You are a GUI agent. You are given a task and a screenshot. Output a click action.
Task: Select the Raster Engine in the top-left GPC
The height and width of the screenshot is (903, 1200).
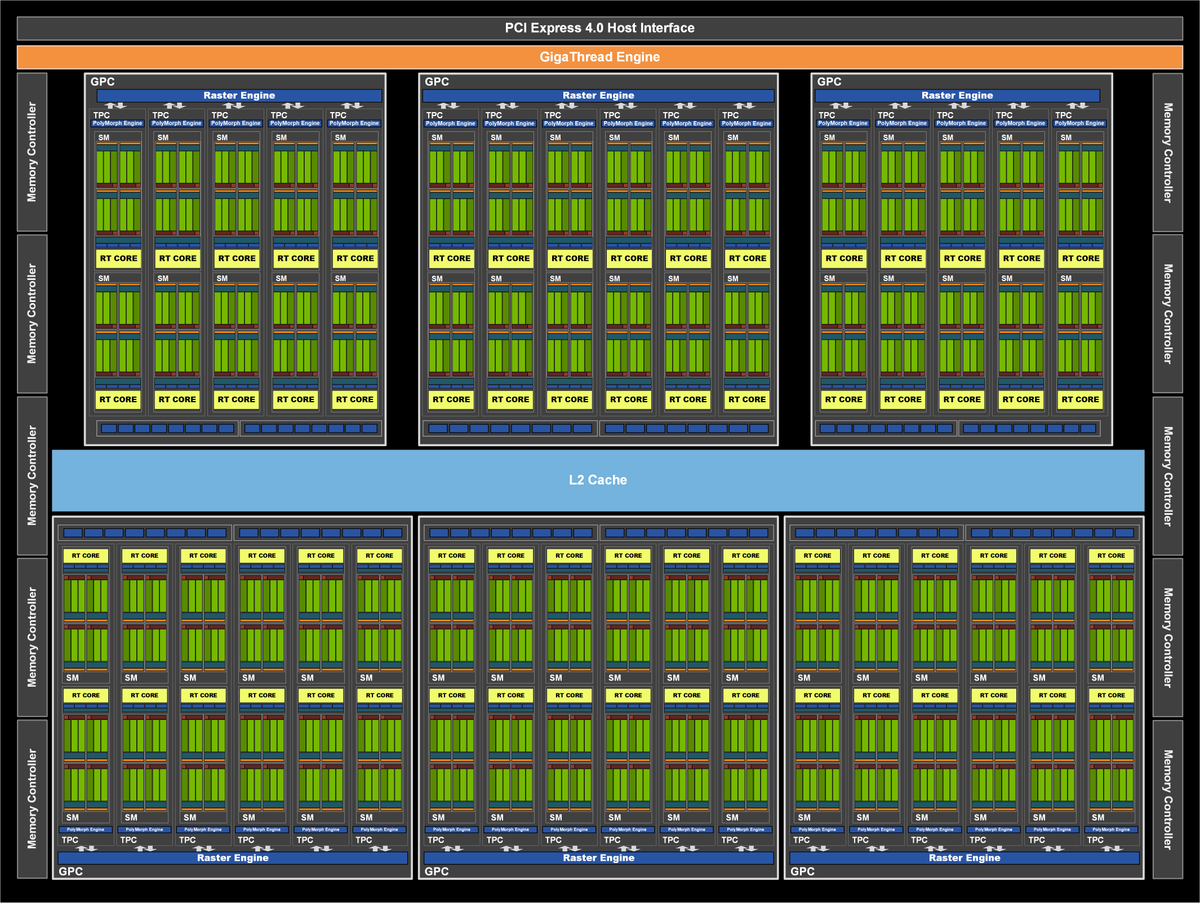coord(240,96)
